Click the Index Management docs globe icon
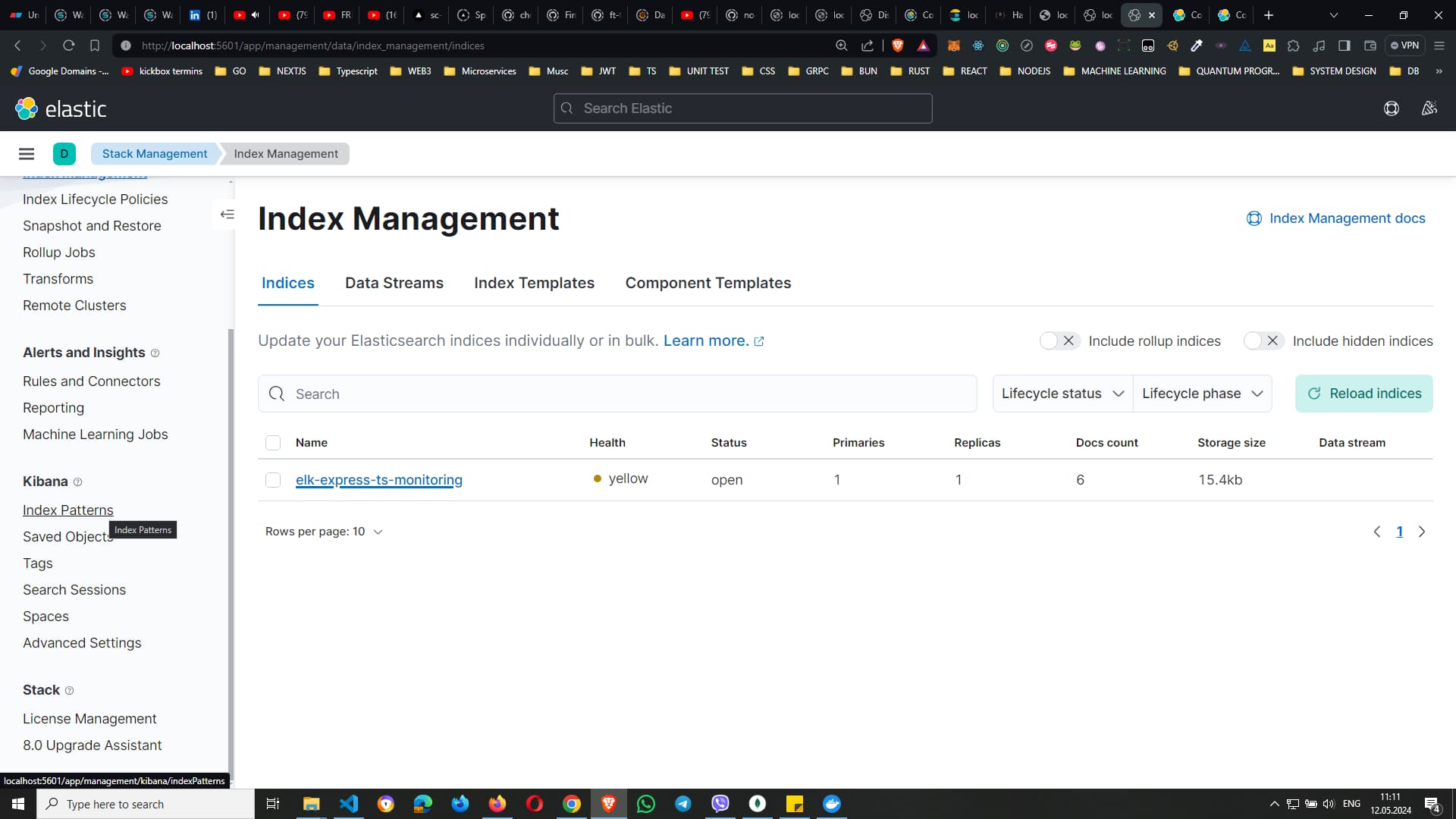1456x819 pixels. coord(1254,218)
